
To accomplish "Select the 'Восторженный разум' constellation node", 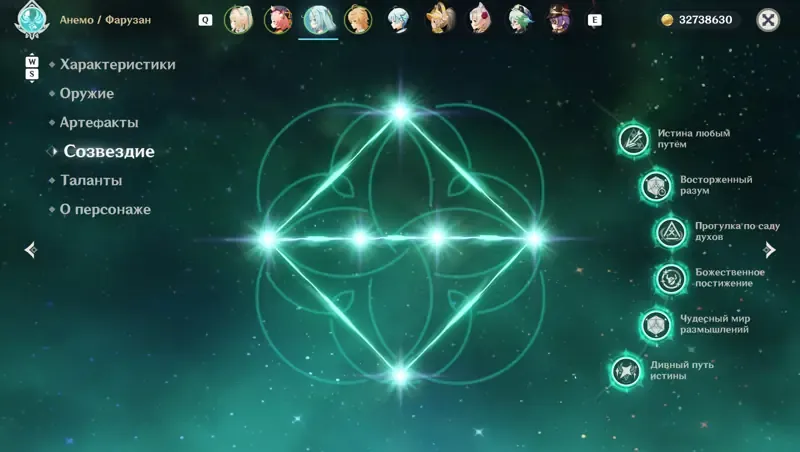I will (x=656, y=186).
